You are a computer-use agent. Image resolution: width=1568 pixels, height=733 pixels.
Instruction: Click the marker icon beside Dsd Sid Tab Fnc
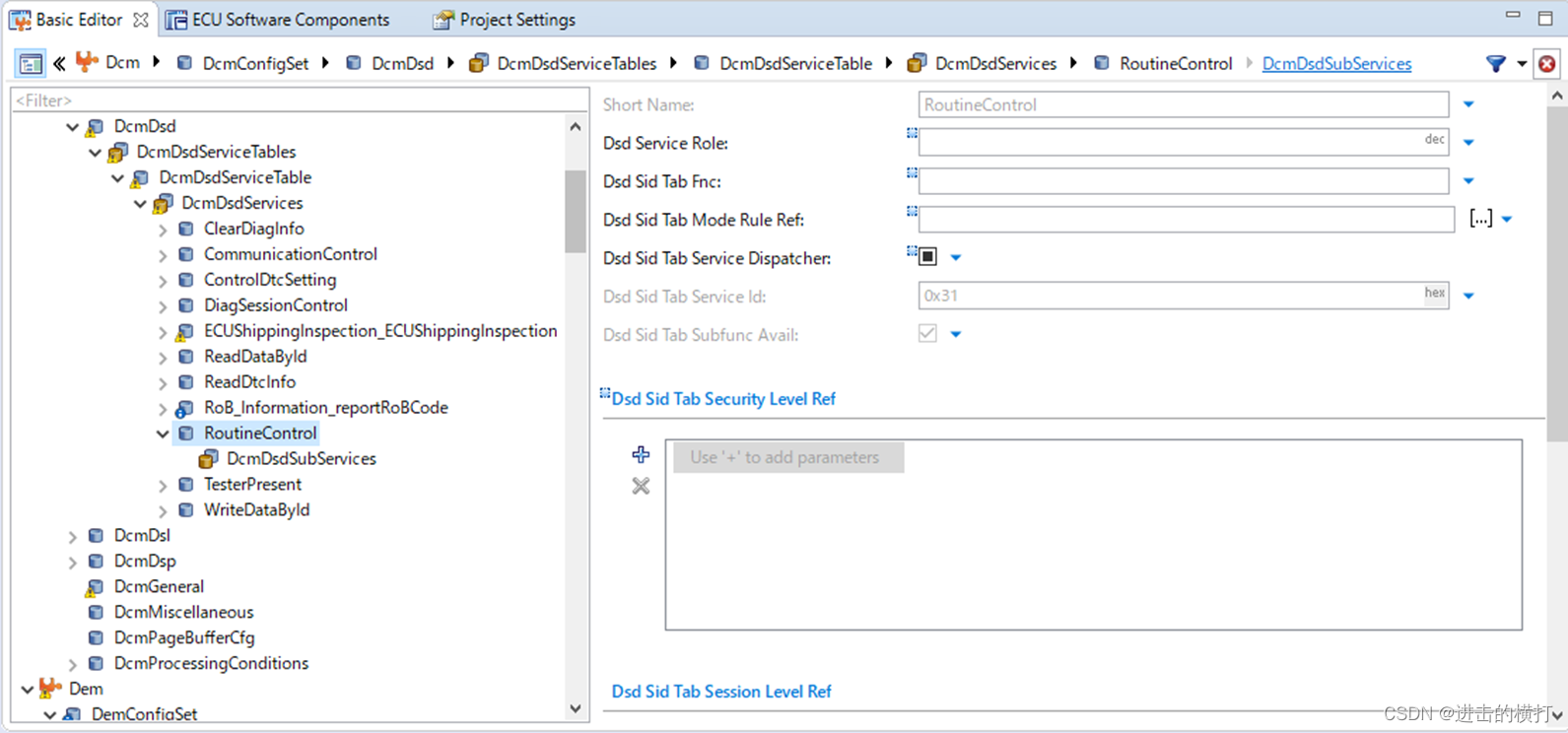click(x=912, y=172)
